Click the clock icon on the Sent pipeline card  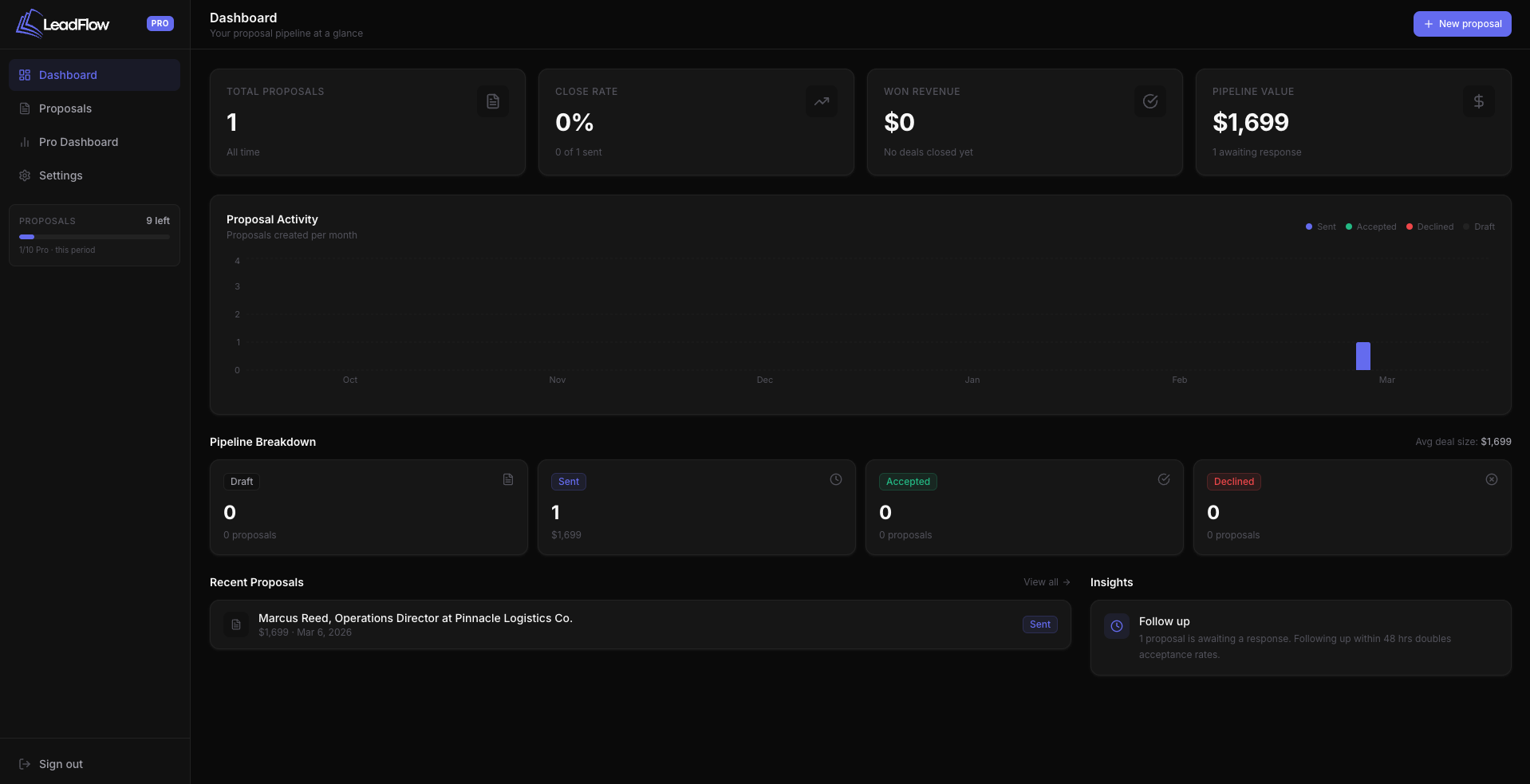tap(835, 479)
